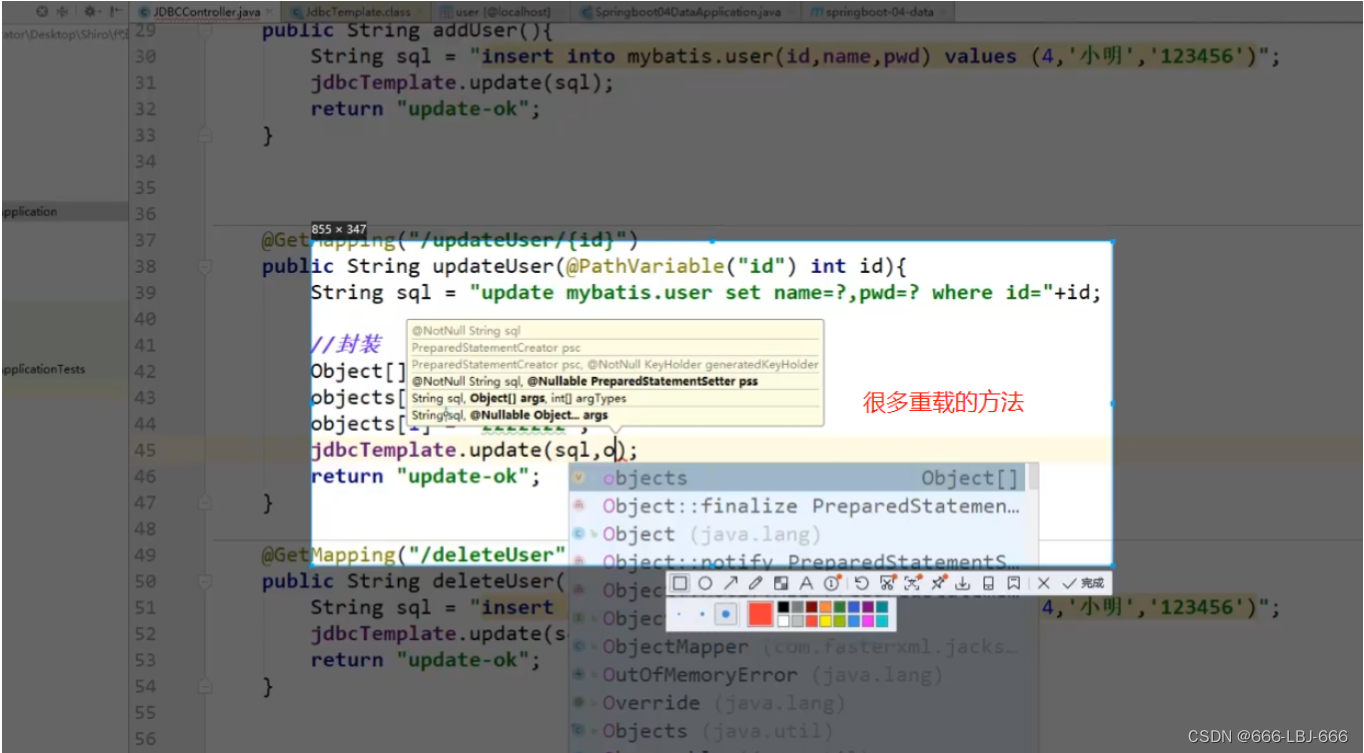
Task: Click the scissors icon in the screenshot toolbar
Action: click(x=887, y=583)
